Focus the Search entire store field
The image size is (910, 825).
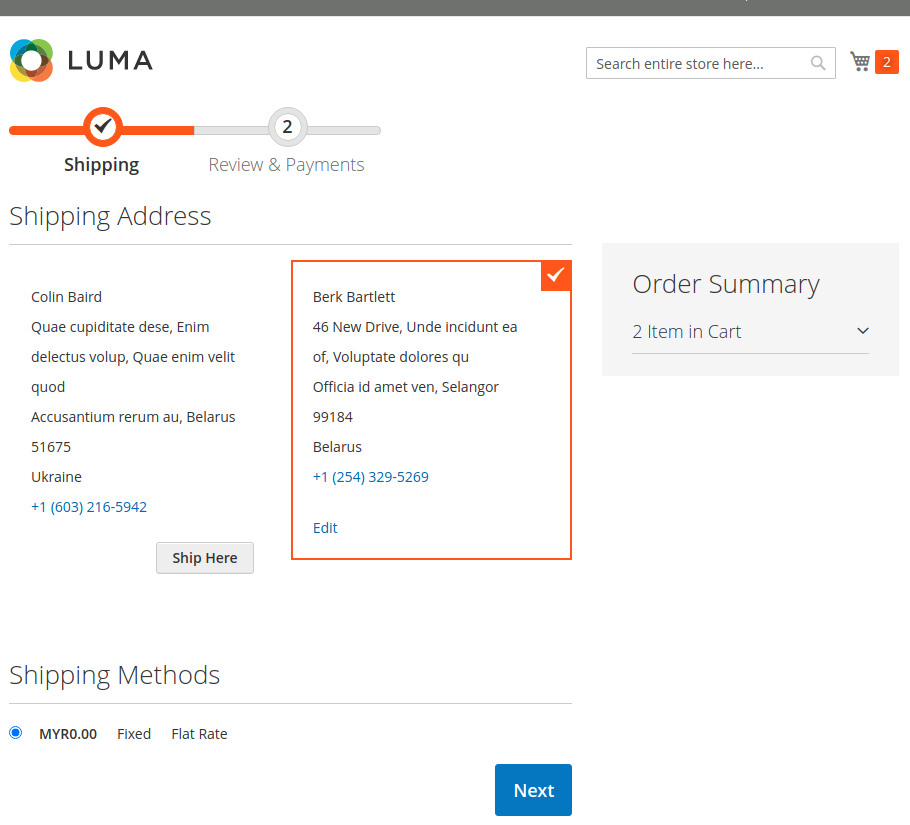[x=698, y=63]
